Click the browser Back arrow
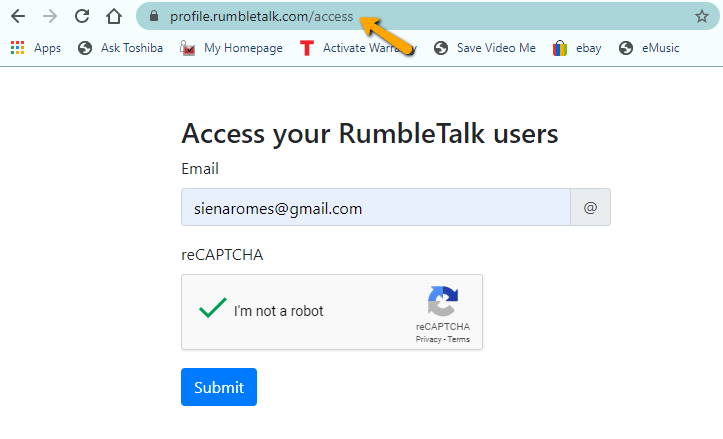723x439 pixels. tap(18, 16)
